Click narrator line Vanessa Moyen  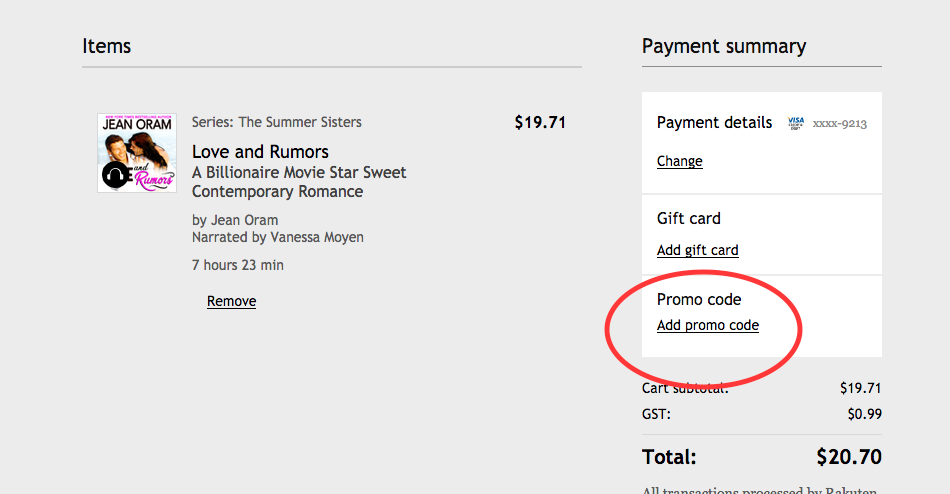pos(277,237)
